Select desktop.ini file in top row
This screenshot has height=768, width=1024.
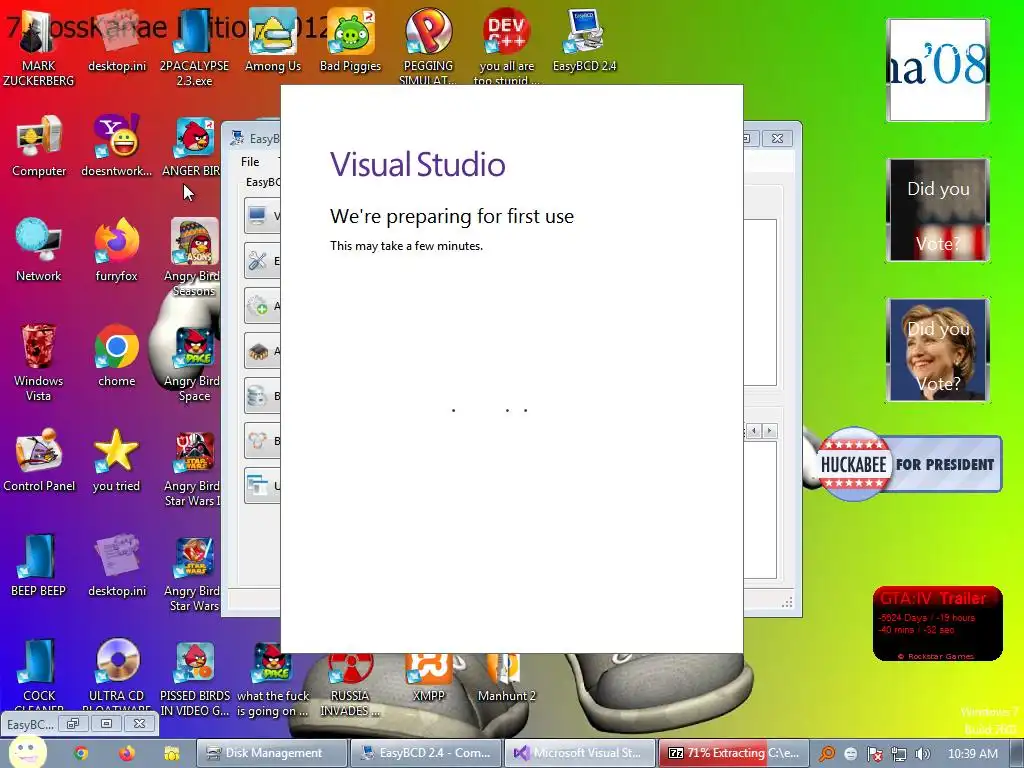(x=116, y=40)
